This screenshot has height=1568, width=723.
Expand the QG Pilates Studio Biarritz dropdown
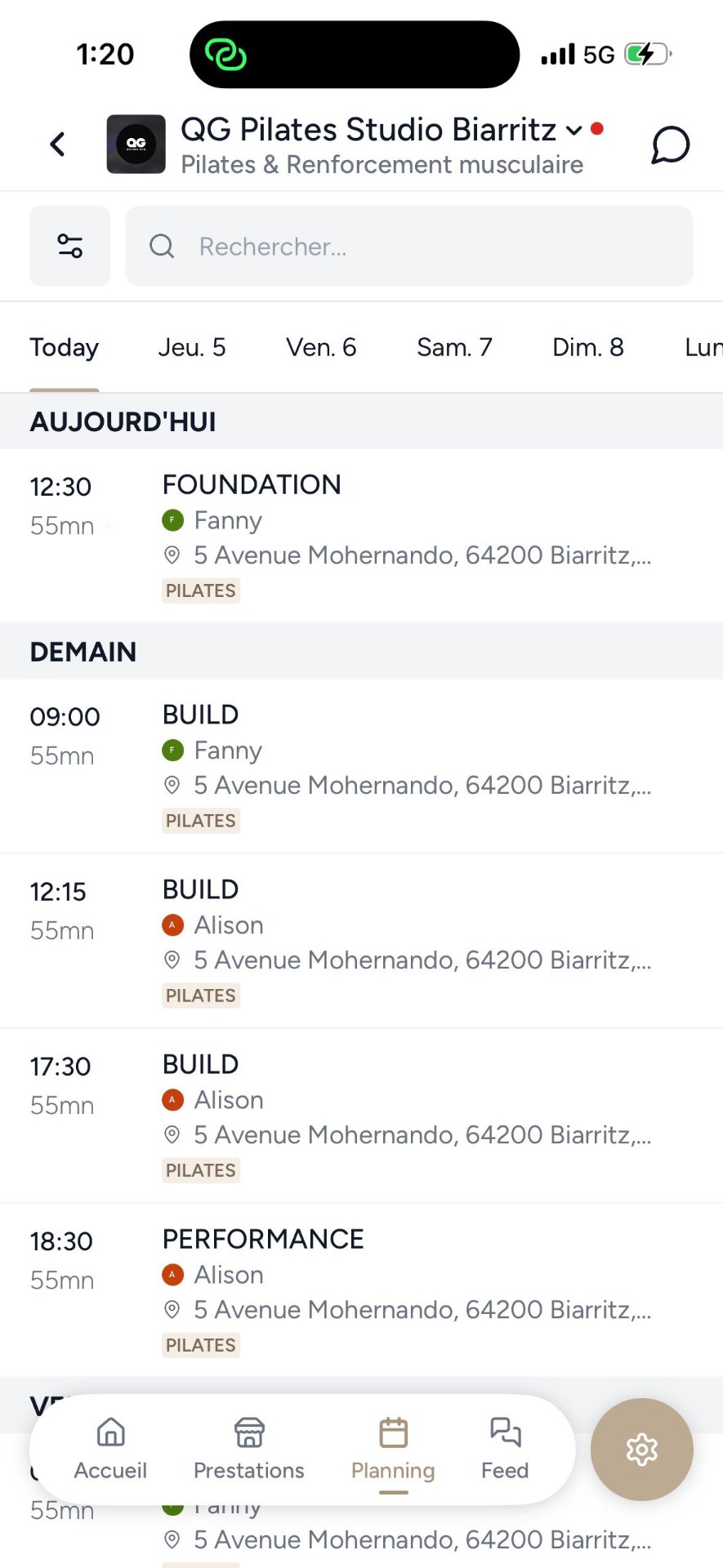[x=574, y=131]
